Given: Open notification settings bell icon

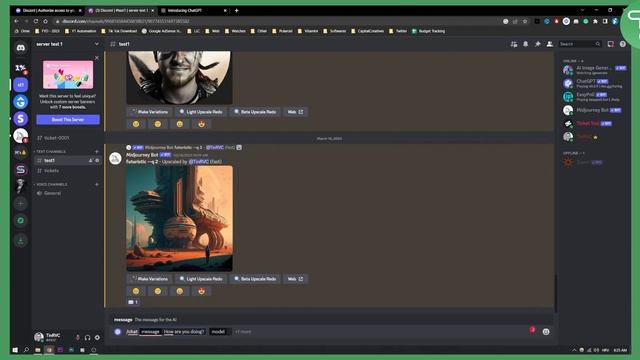Looking at the screenshot, I should pyautogui.click(x=526, y=44).
